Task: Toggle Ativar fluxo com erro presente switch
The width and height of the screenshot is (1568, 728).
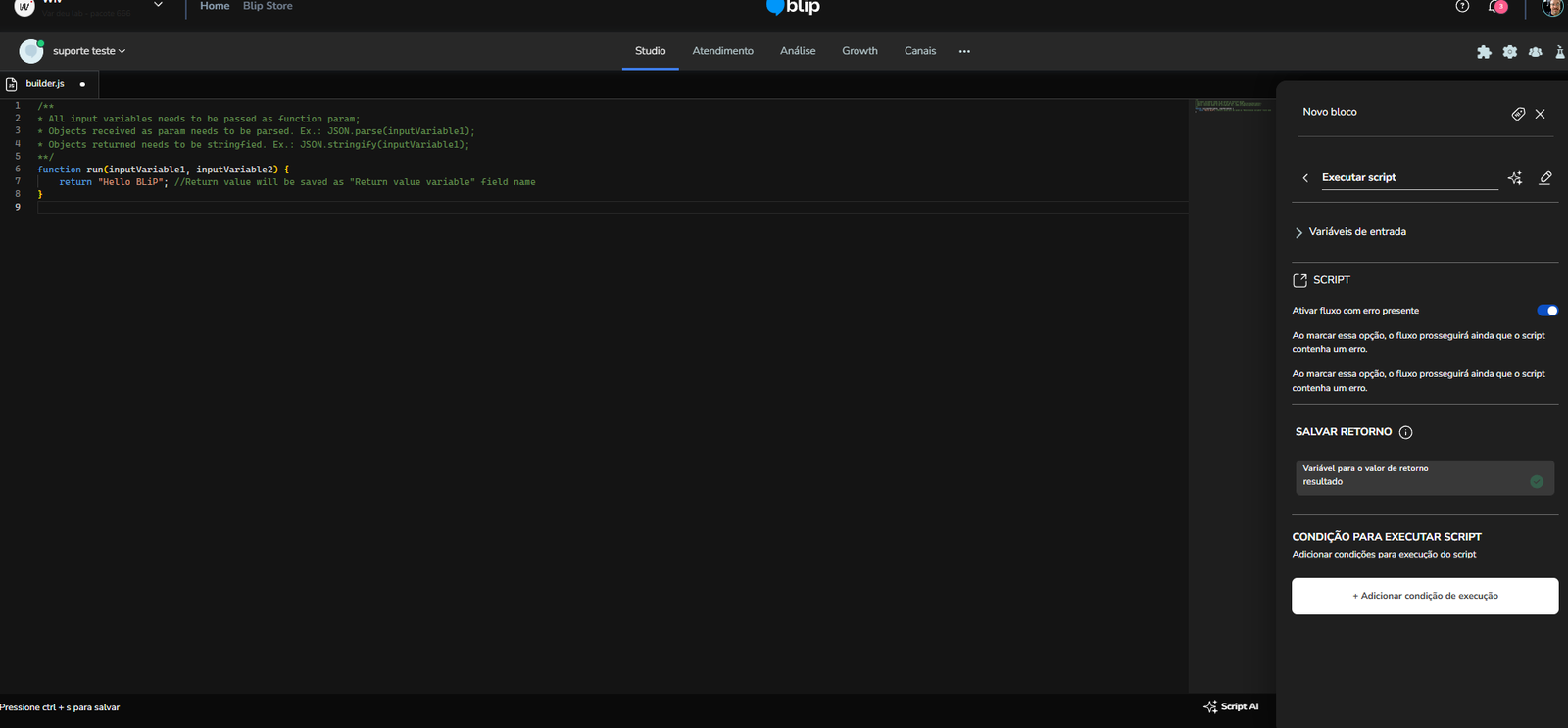Action: point(1547,311)
